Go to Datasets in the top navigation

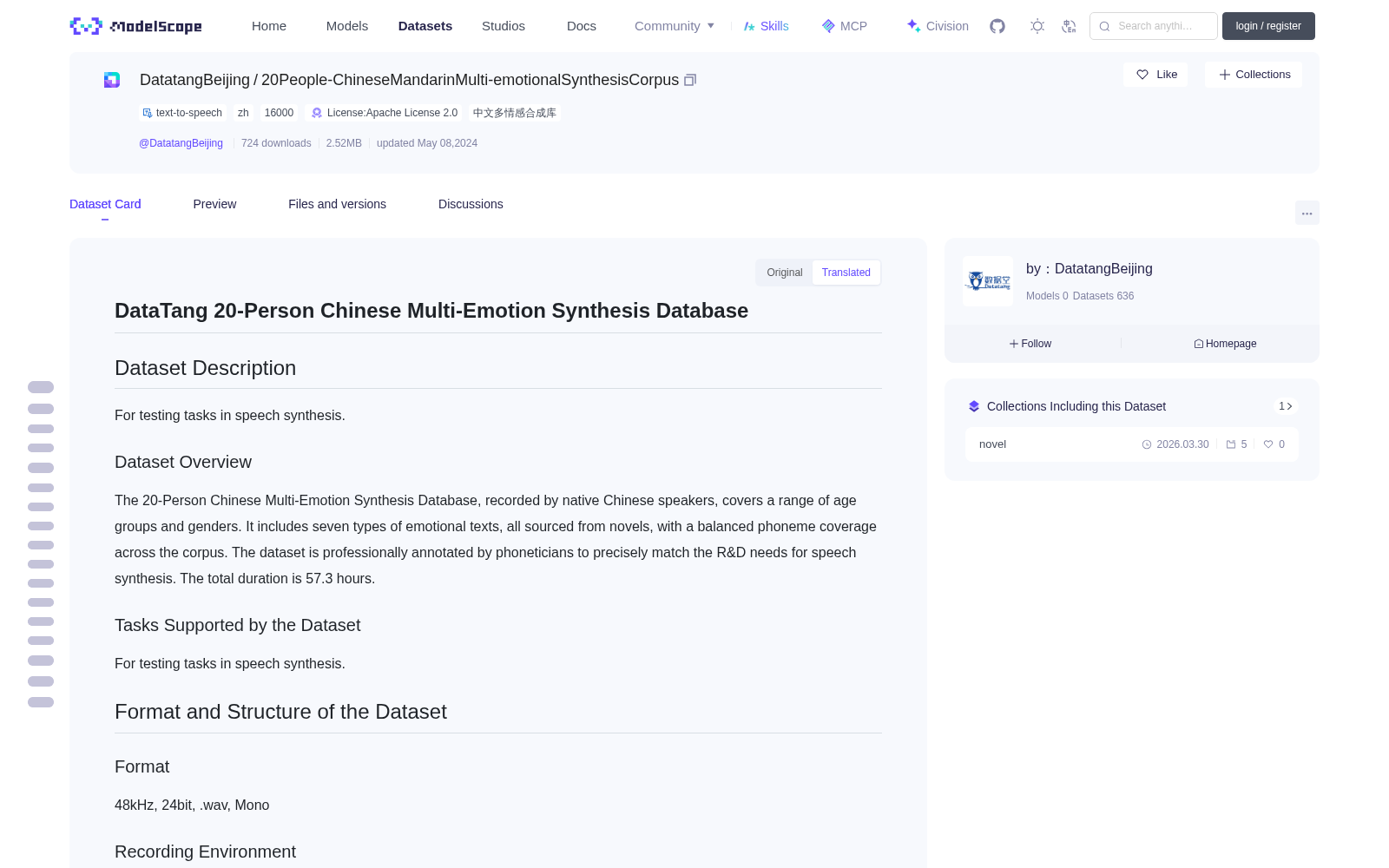pos(425,26)
